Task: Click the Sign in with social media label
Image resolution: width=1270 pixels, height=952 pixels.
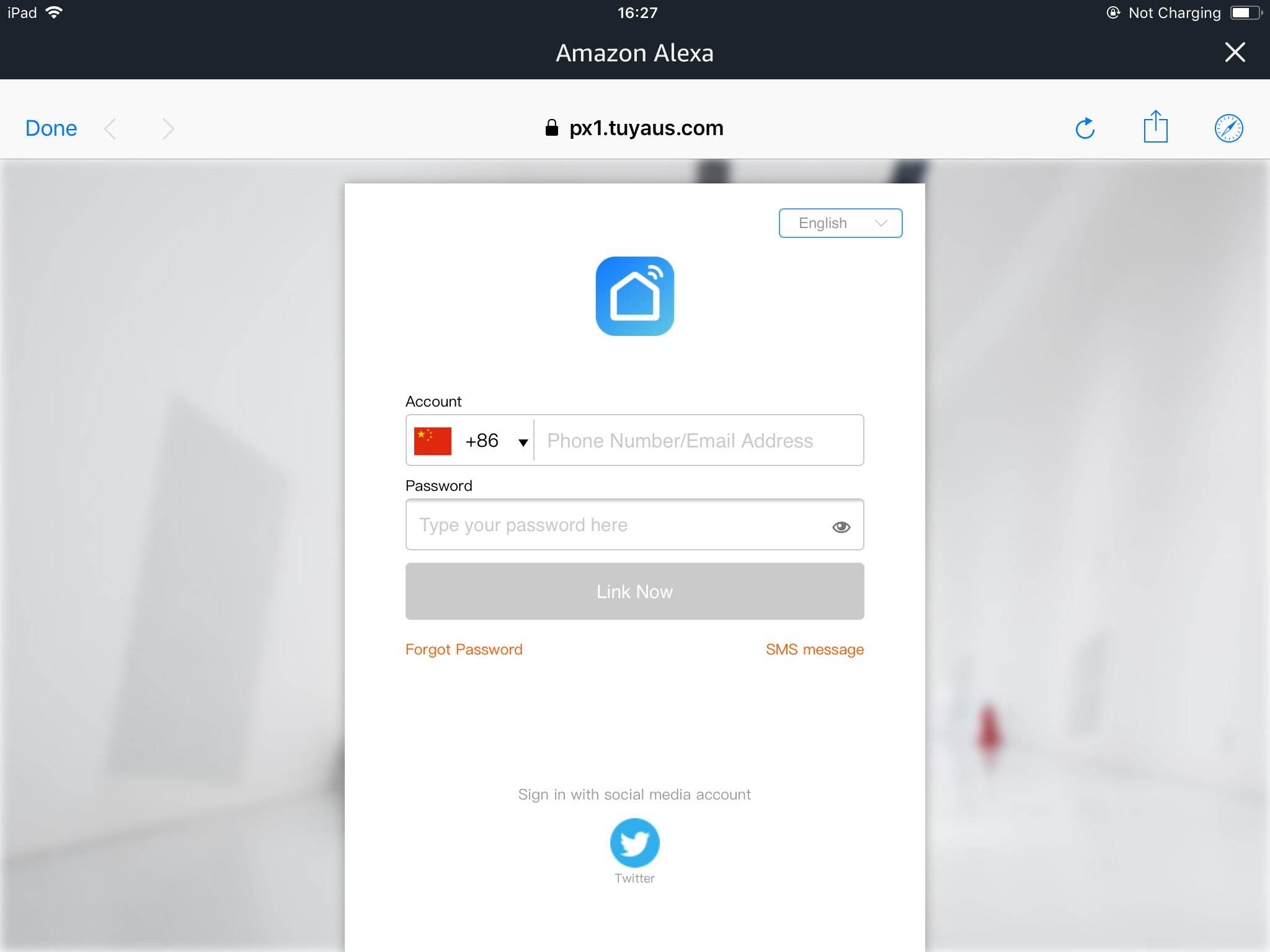Action: pos(635,794)
